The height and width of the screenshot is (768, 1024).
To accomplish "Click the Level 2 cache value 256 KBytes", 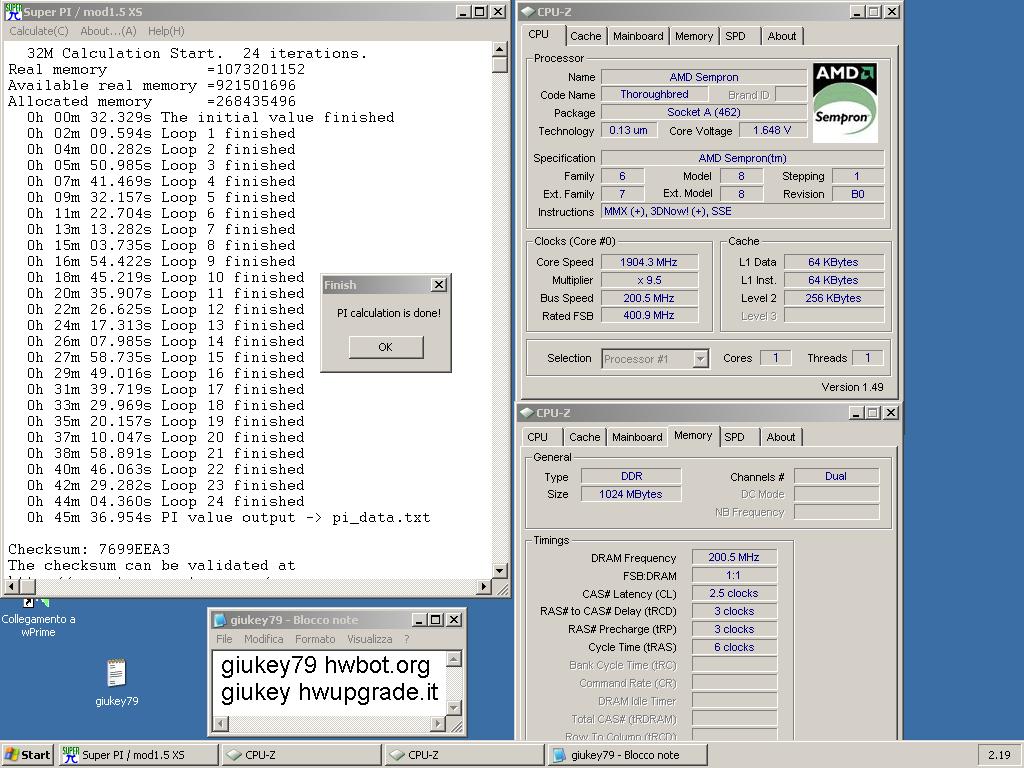I will click(833, 298).
